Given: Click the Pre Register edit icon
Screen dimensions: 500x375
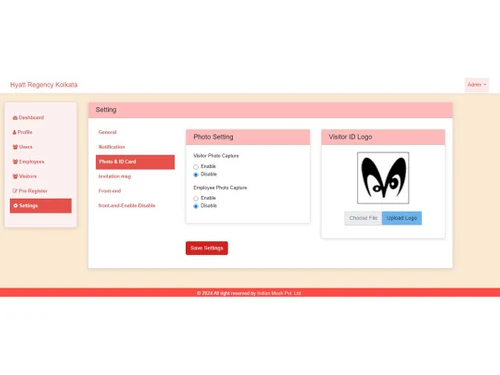Looking at the screenshot, I should click(15, 191).
